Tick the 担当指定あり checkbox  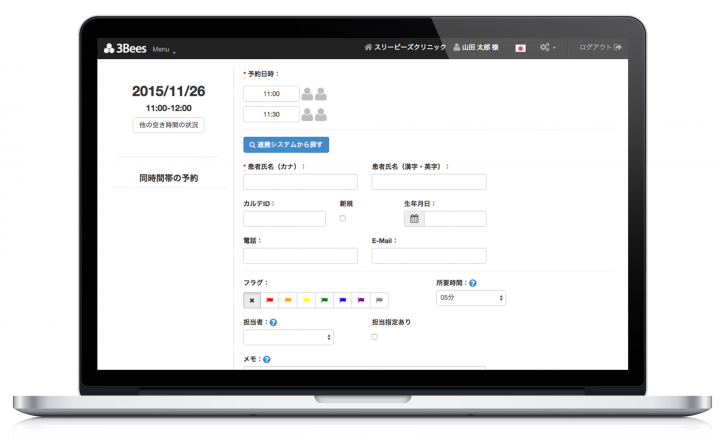[374, 337]
